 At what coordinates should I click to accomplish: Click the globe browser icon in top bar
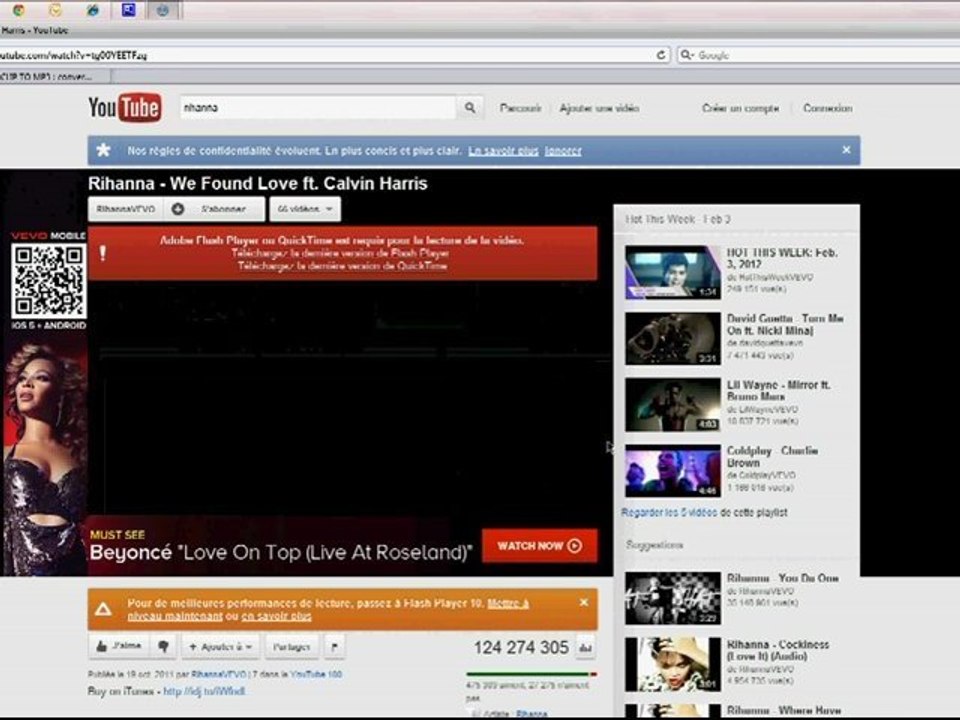pyautogui.click(x=92, y=10)
